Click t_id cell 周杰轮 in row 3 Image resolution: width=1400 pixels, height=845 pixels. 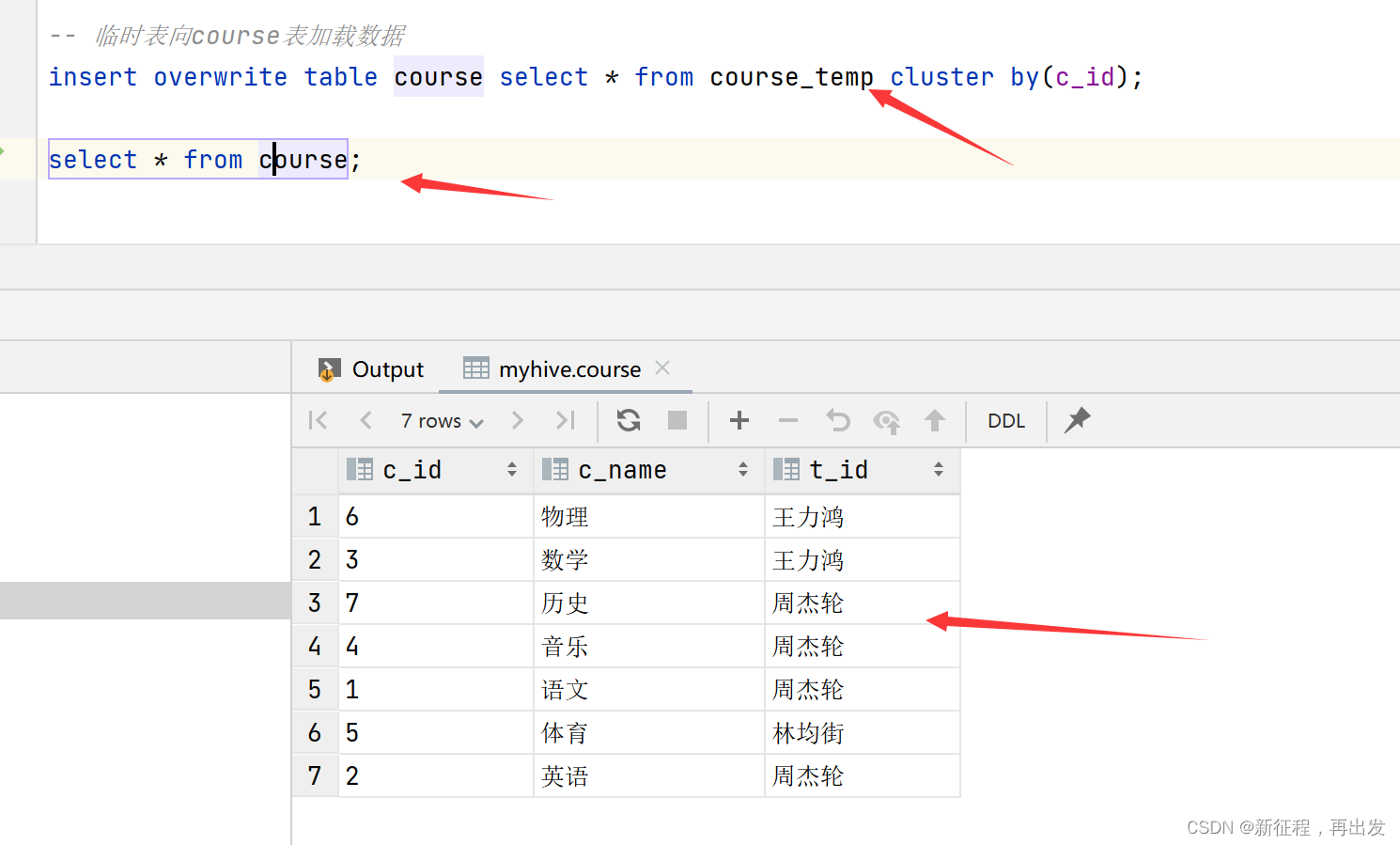point(863,603)
